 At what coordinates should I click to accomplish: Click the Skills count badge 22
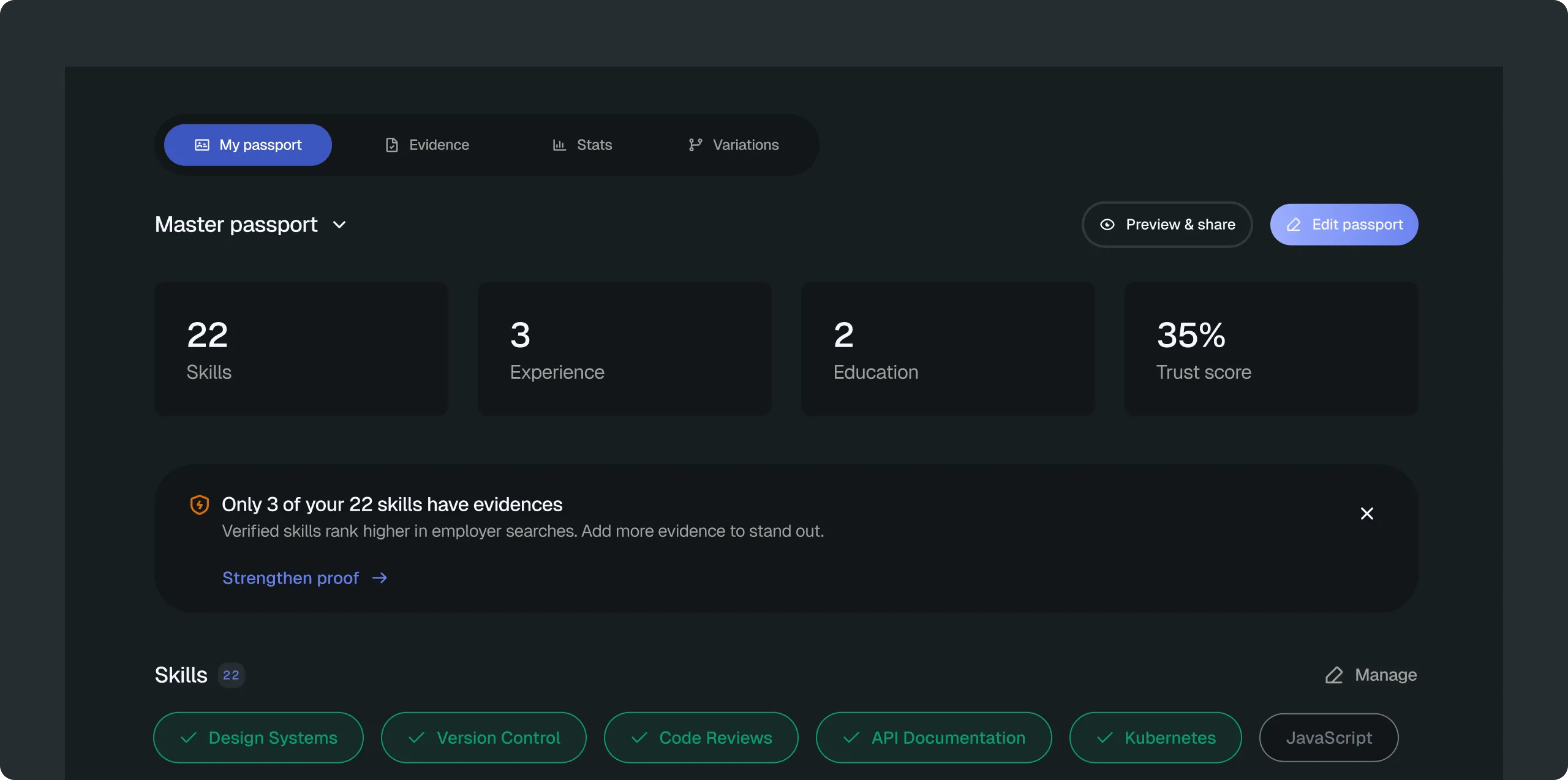point(232,675)
